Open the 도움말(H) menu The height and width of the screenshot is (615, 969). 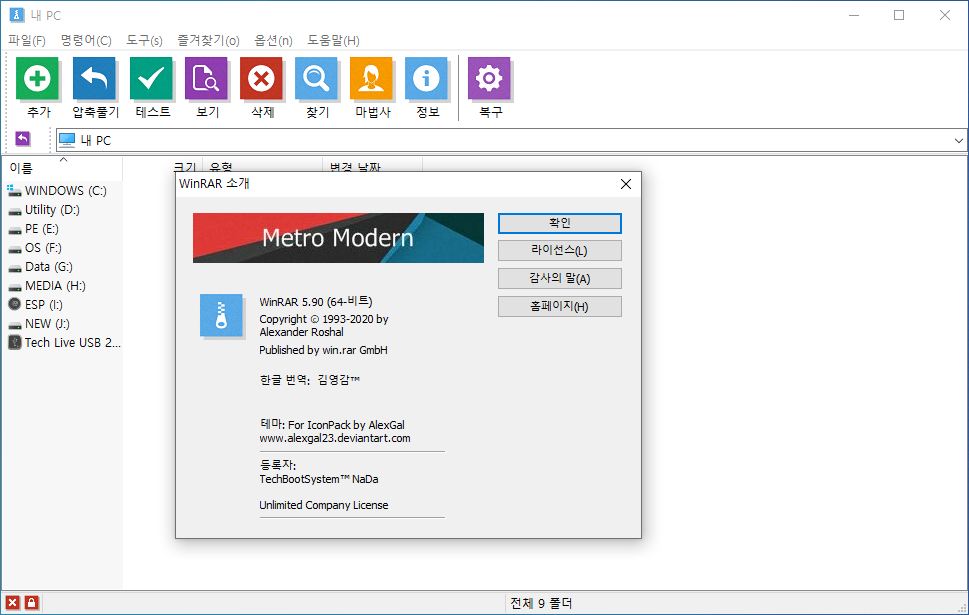pos(333,40)
